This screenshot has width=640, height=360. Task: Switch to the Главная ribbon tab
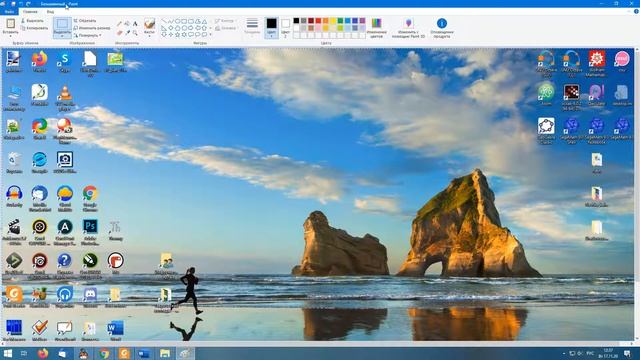[x=30, y=11]
